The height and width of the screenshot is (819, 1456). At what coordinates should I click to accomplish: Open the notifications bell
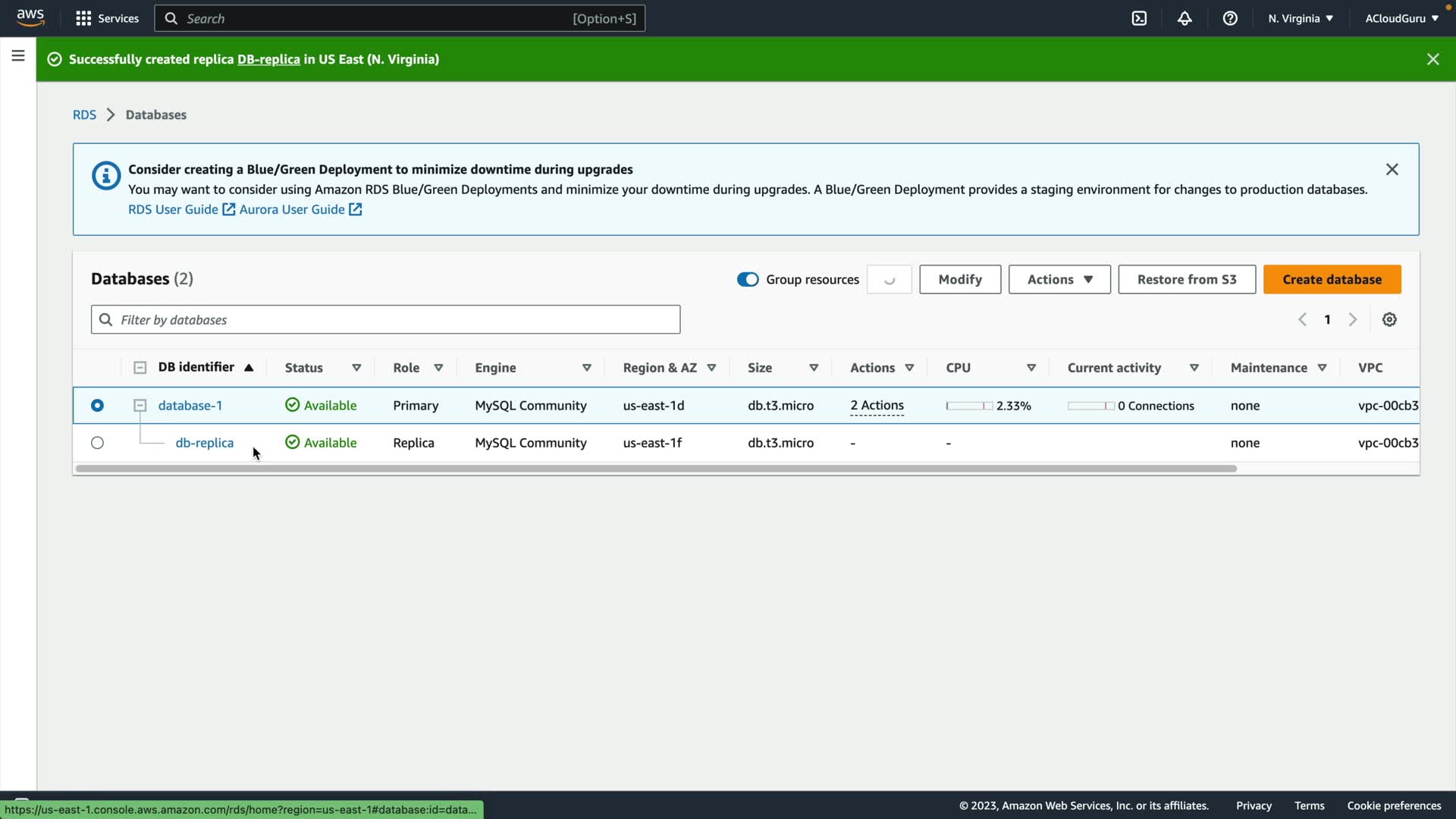click(x=1185, y=18)
